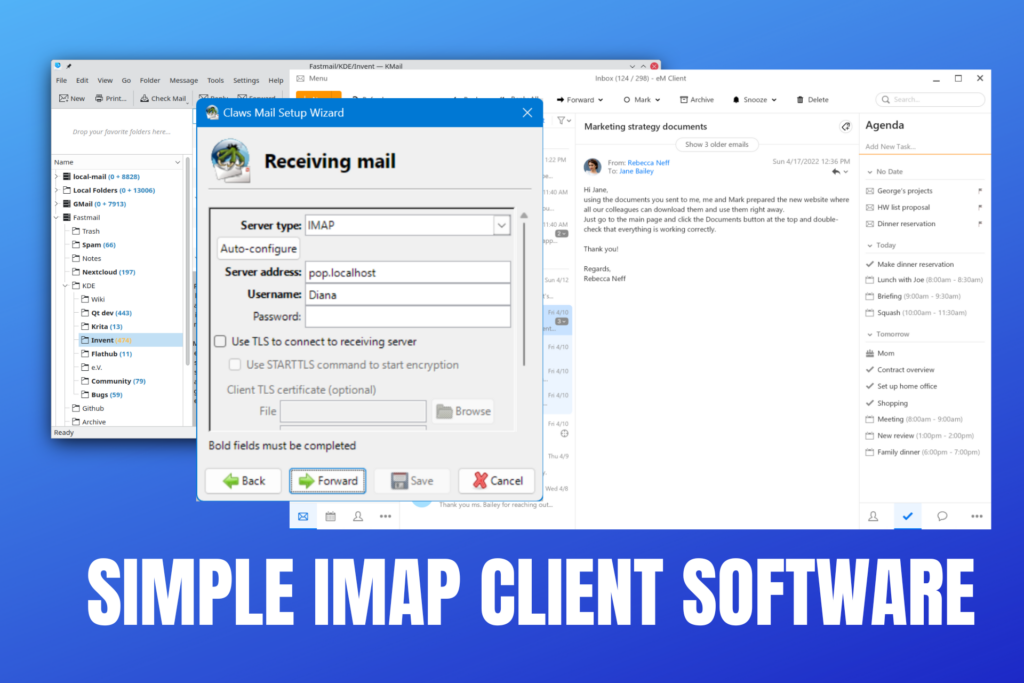Mark the Shopping agenda task complete
This screenshot has height=683, width=1024.
click(868, 402)
